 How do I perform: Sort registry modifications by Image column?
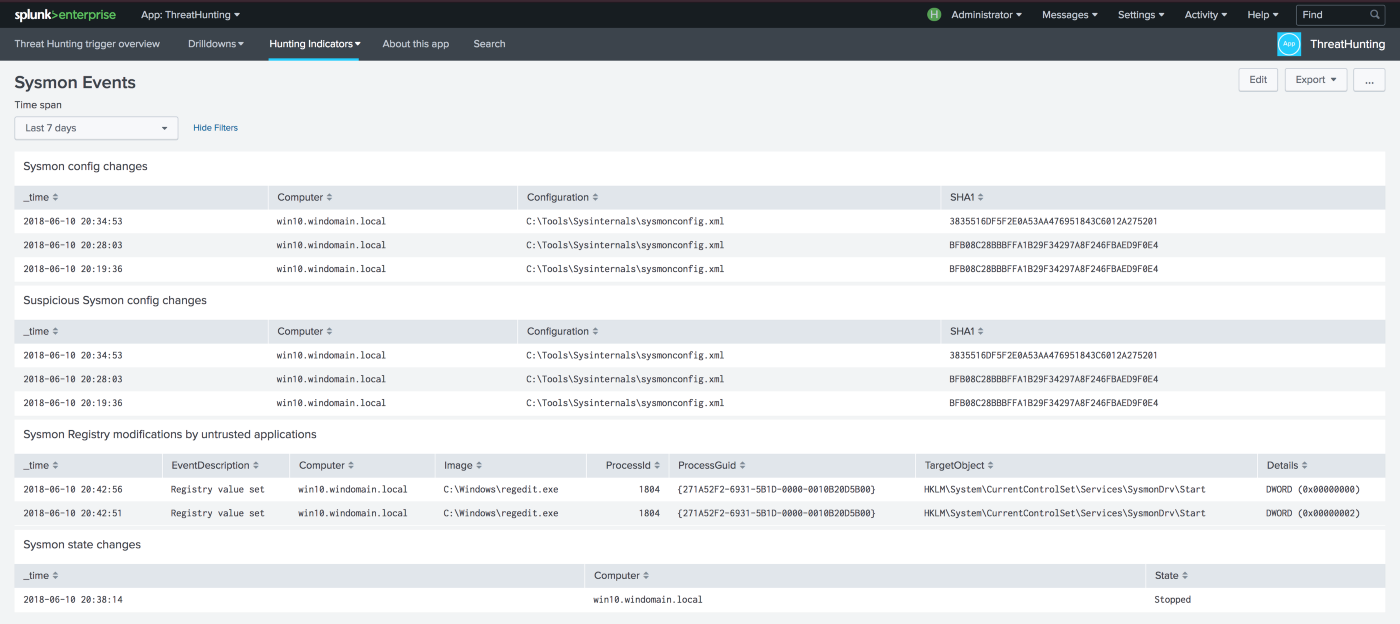[x=463, y=465]
